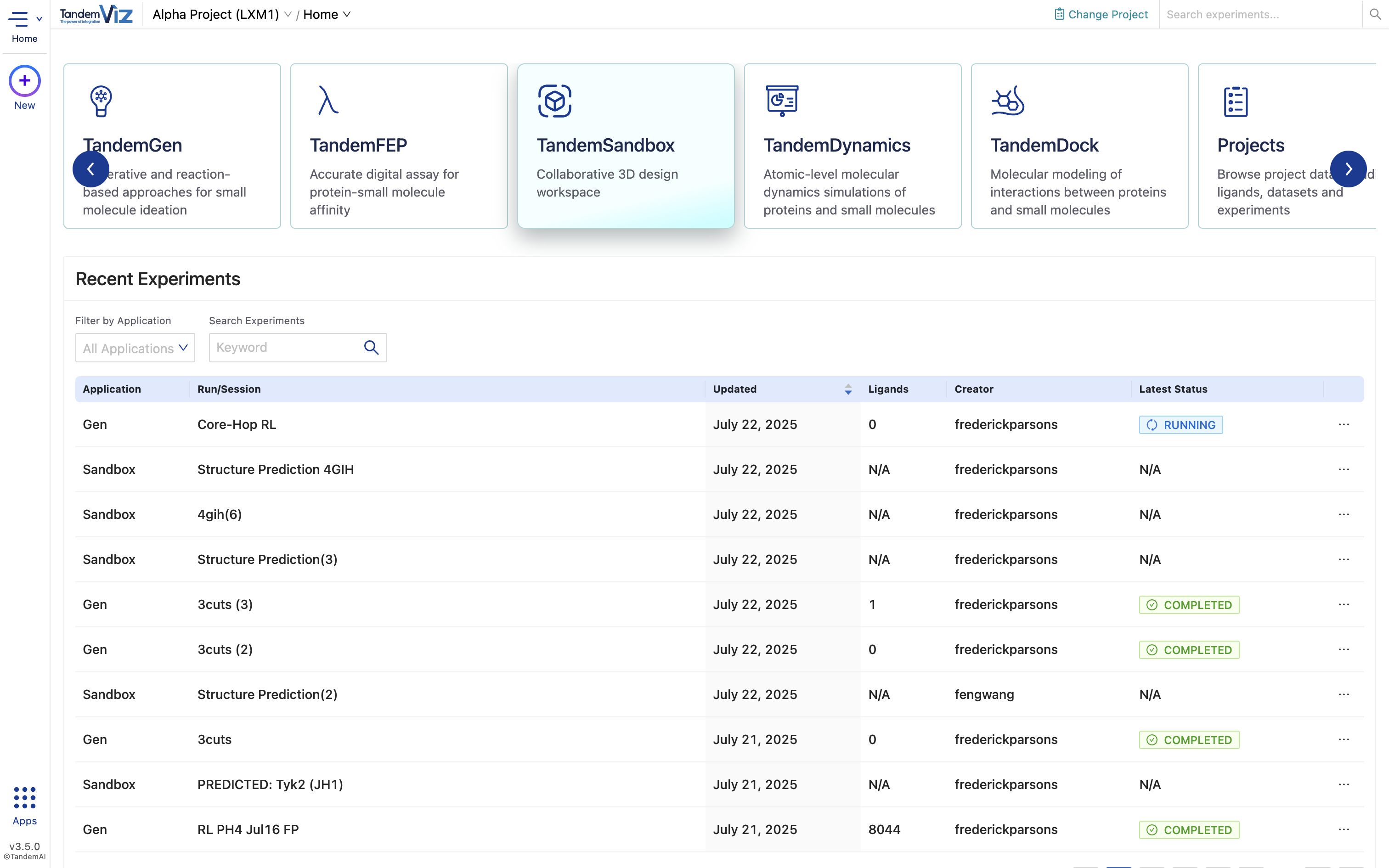Click the Keyword search magnifier icon
Screen dimensions: 1389x868
click(x=371, y=347)
